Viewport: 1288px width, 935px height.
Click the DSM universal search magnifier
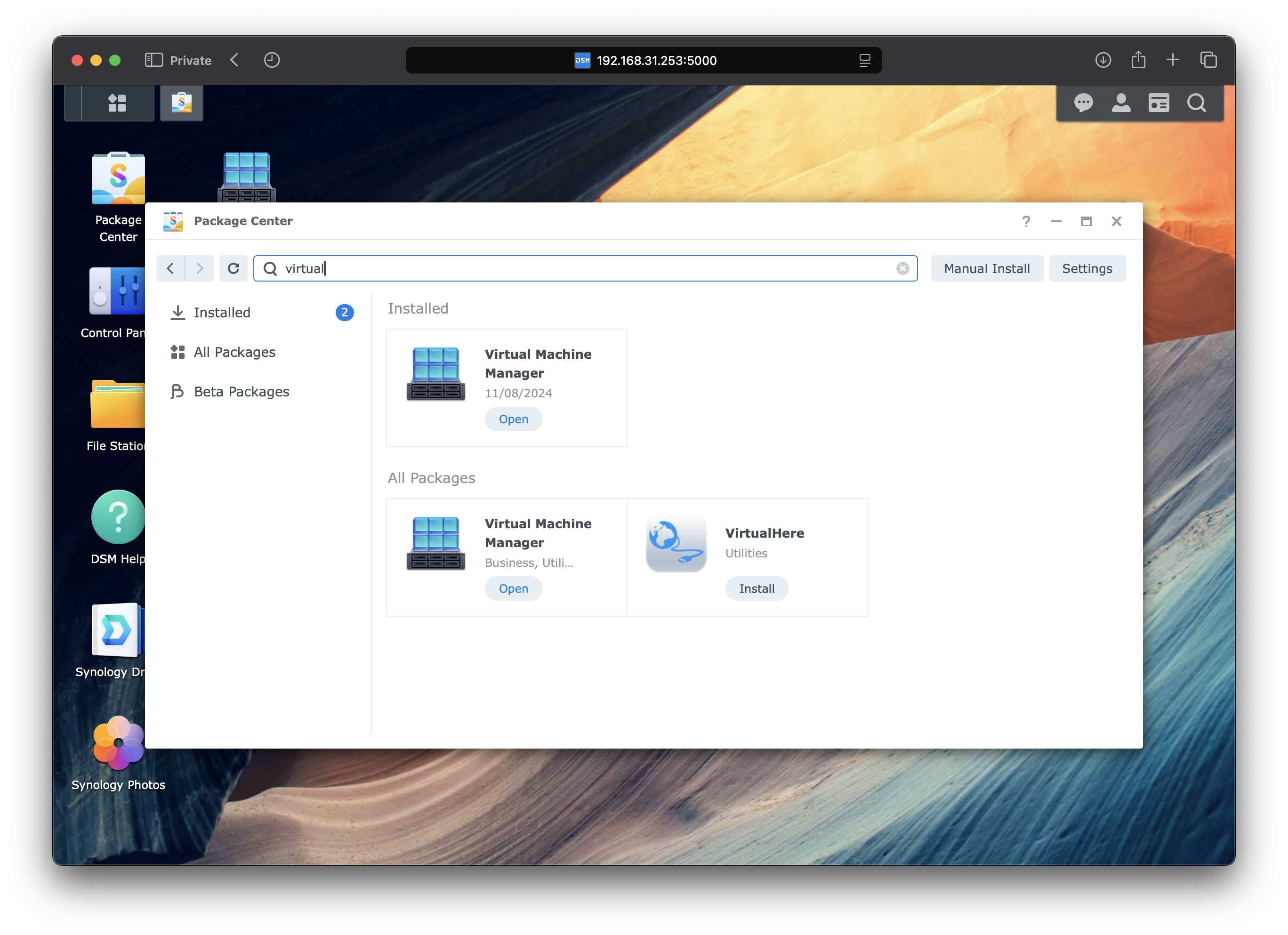[x=1196, y=103]
